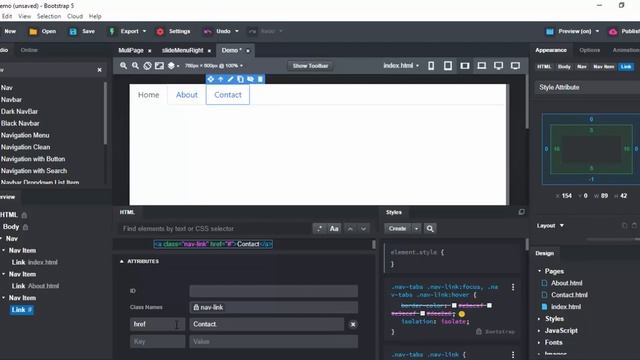Select the tablet landscape device size
The width and height of the screenshot is (640, 360).
(x=464, y=66)
